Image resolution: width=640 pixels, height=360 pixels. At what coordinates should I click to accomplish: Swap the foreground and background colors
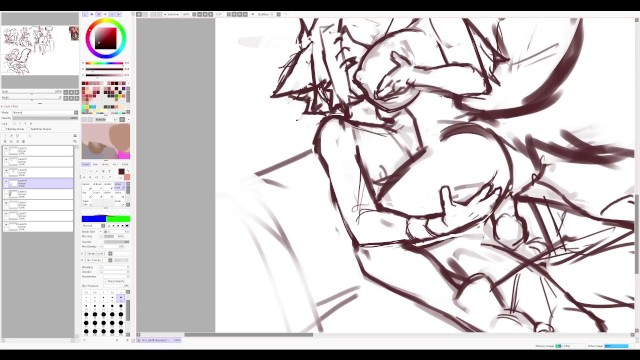tap(128, 171)
